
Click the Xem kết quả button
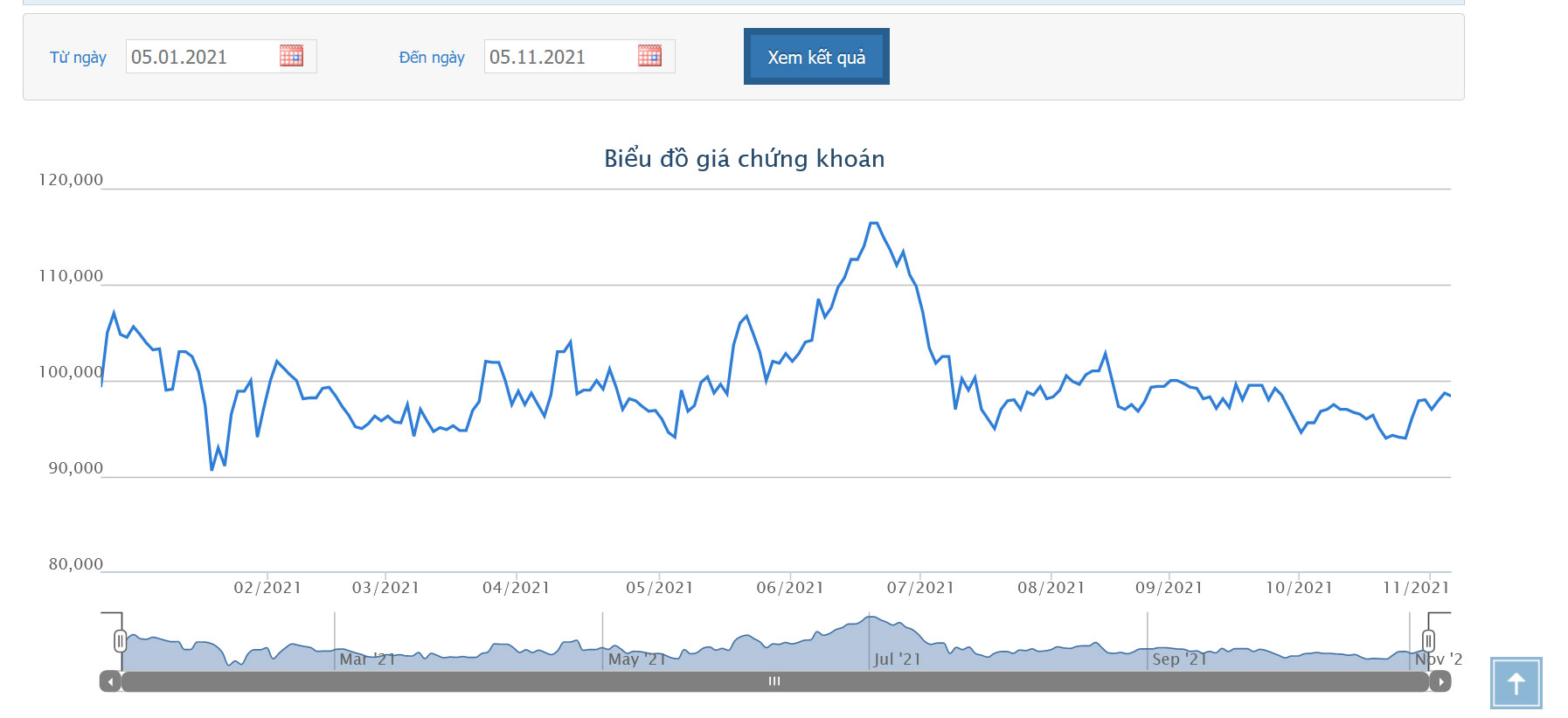pos(816,57)
